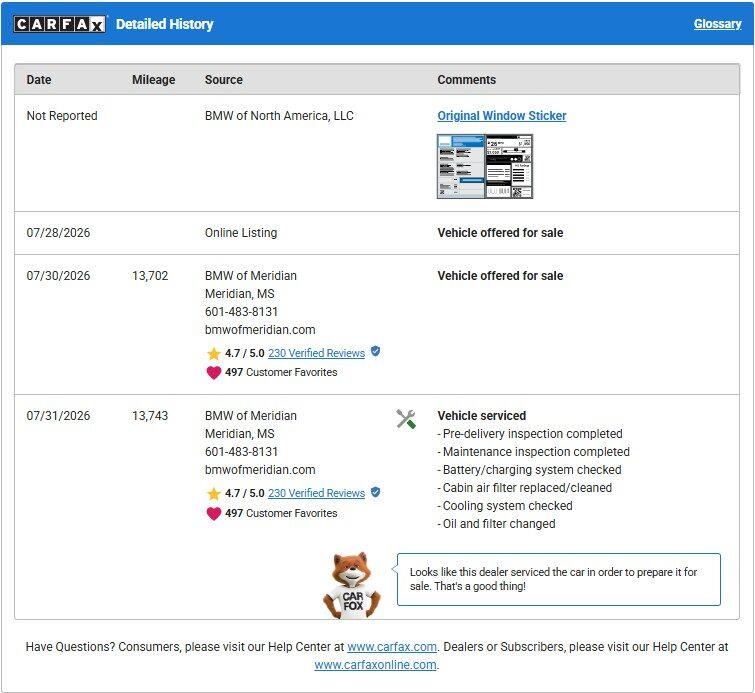Open 230 Verified Reviews in the 07/30/2026 row
755x693 pixels.
click(316, 353)
